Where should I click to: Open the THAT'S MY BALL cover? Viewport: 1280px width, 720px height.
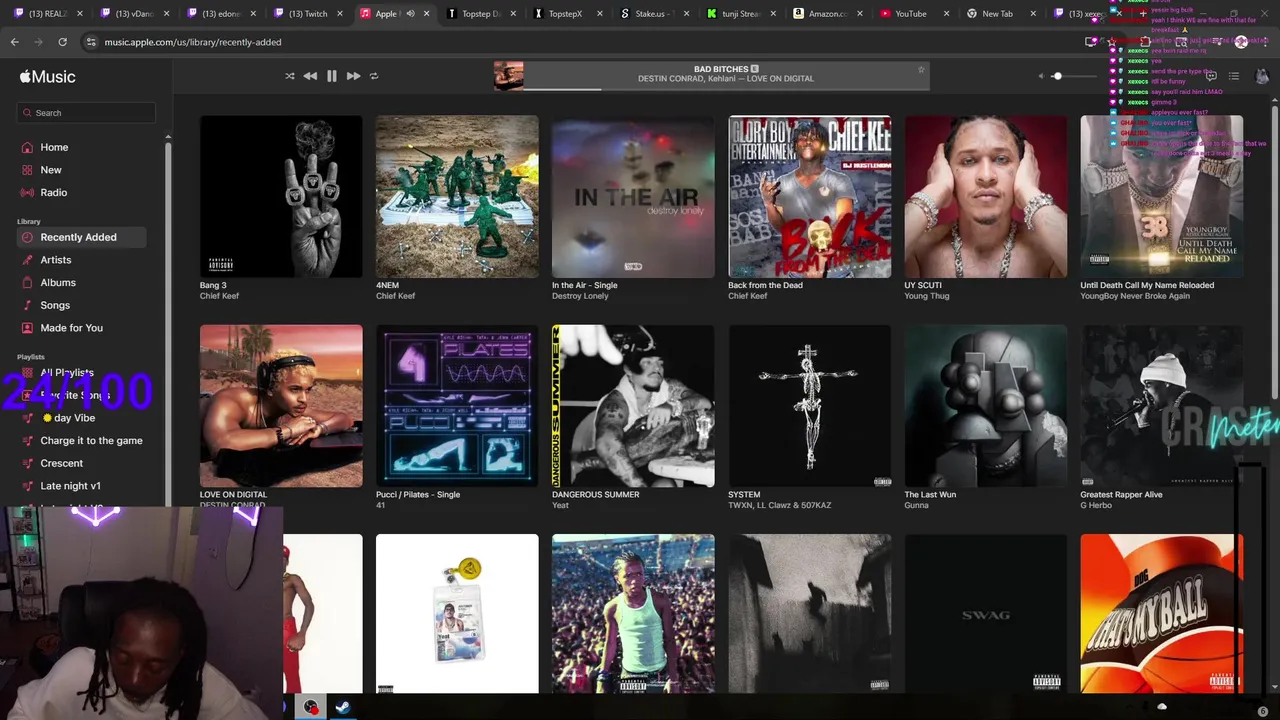tap(1162, 614)
